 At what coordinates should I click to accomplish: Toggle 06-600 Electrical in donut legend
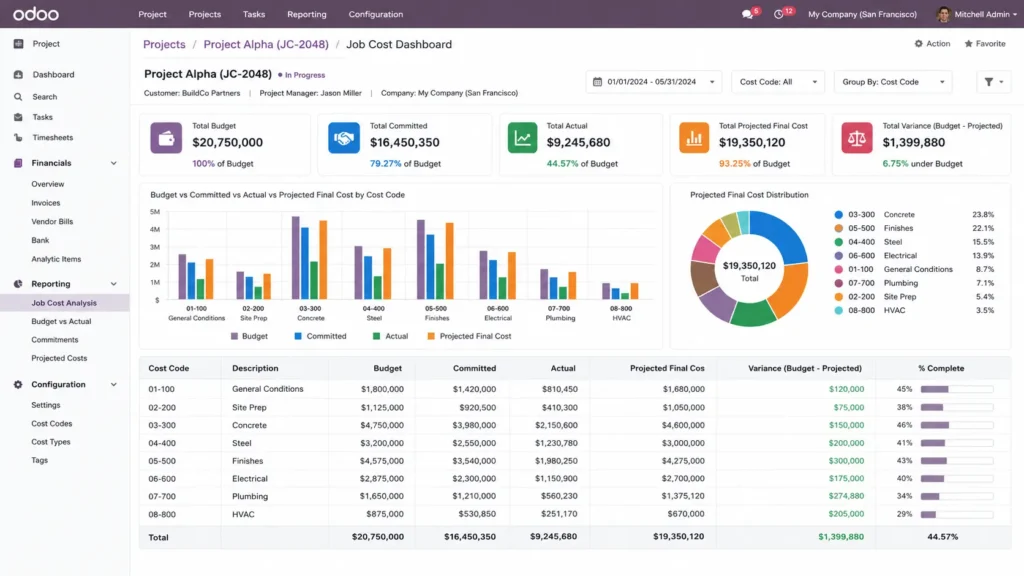coord(914,256)
